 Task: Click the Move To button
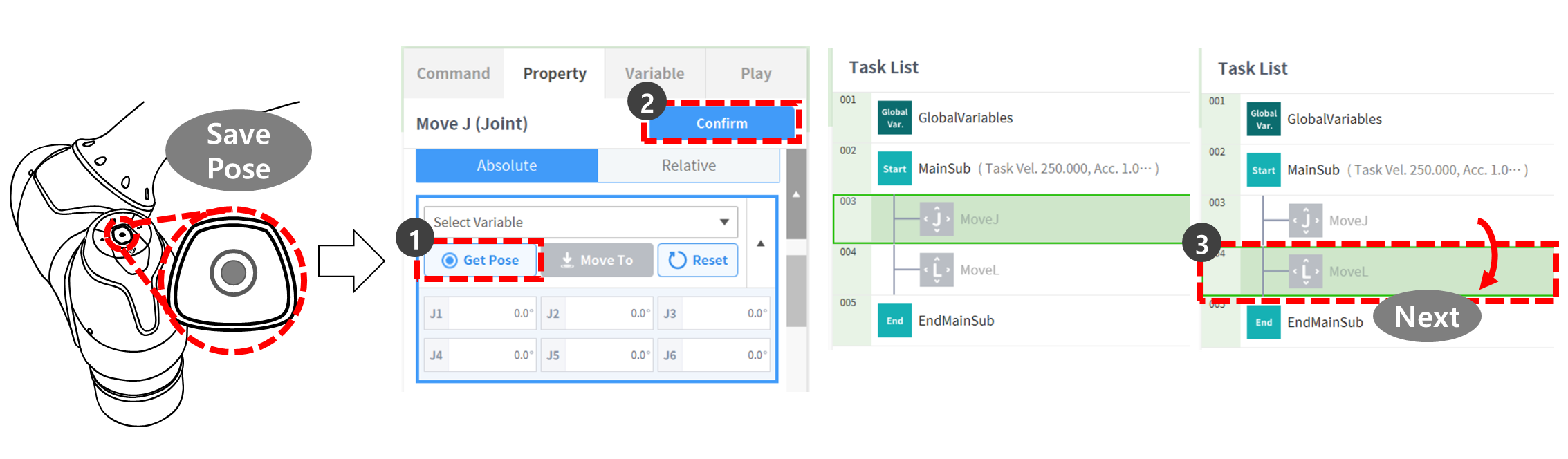(596, 260)
